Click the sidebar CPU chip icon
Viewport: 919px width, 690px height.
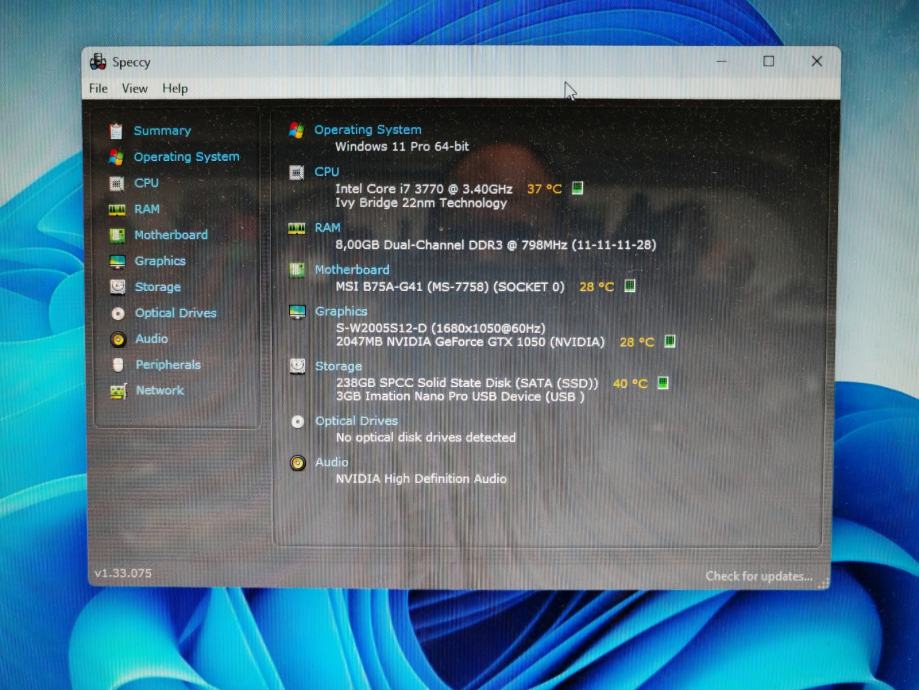[117, 183]
